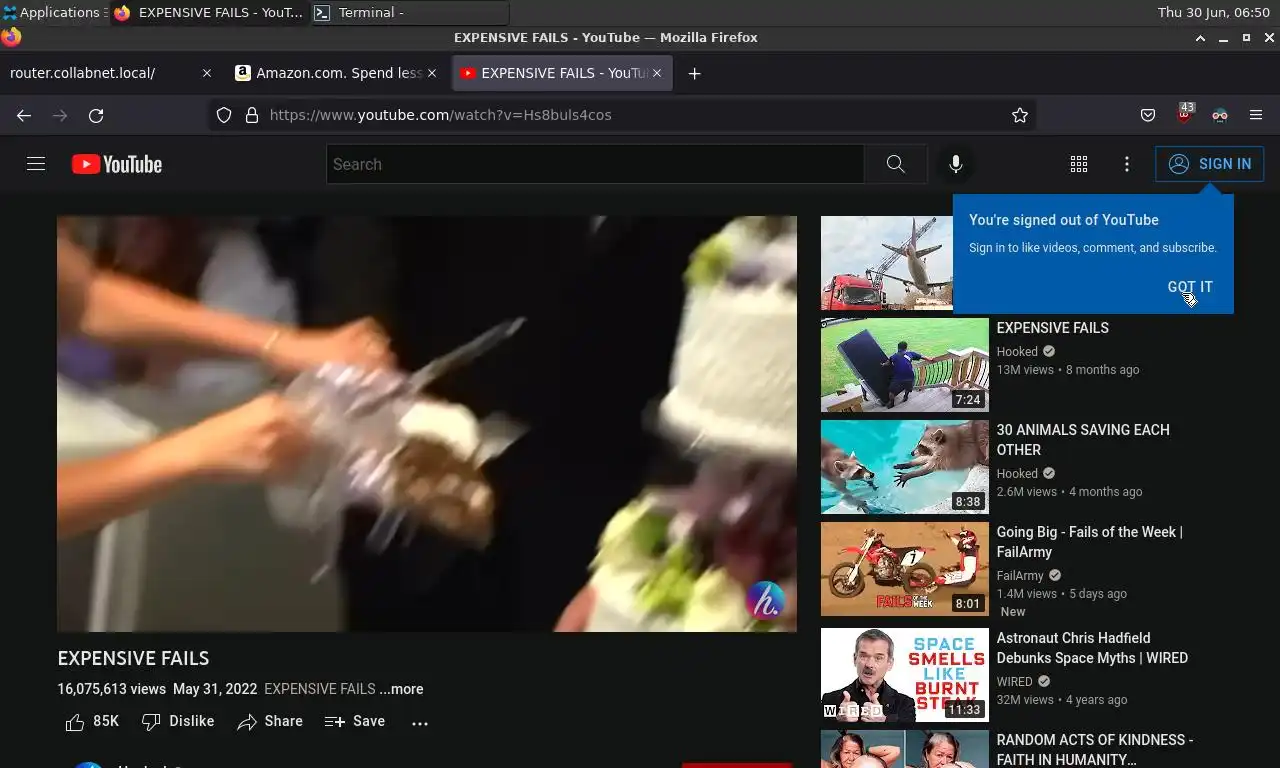
Task: Close the Amazon.com tab
Action: (x=432, y=73)
